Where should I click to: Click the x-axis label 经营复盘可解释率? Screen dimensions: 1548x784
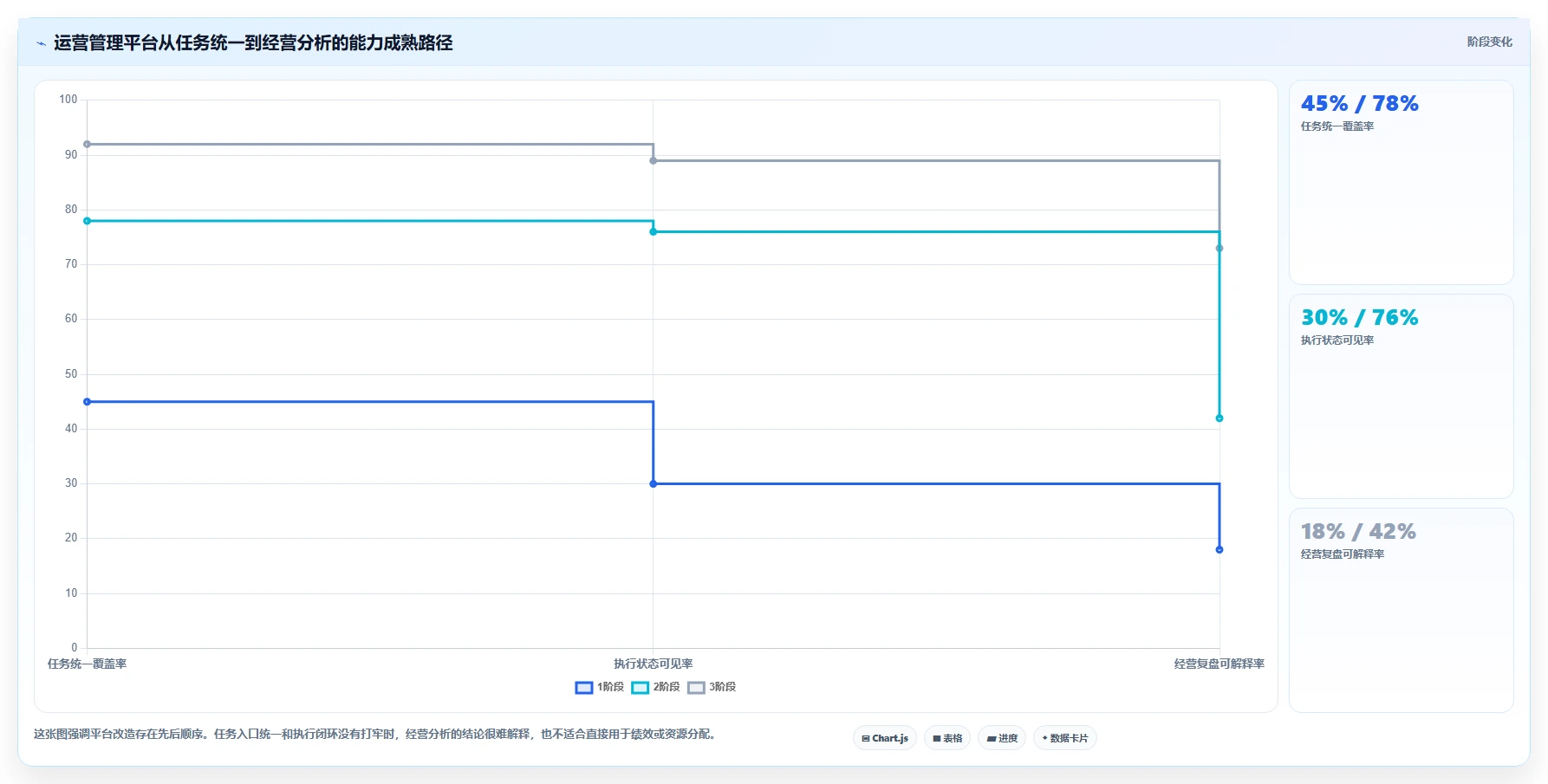[x=1220, y=664]
